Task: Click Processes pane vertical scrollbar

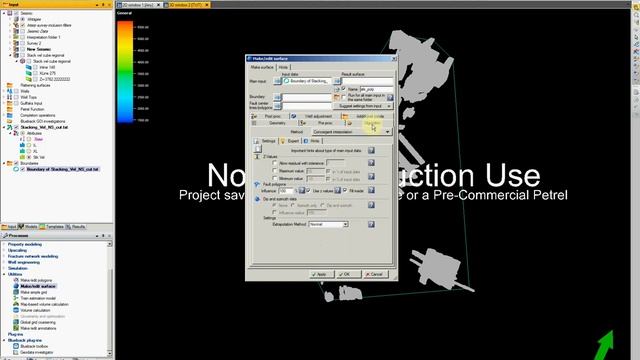Action: 109,298
